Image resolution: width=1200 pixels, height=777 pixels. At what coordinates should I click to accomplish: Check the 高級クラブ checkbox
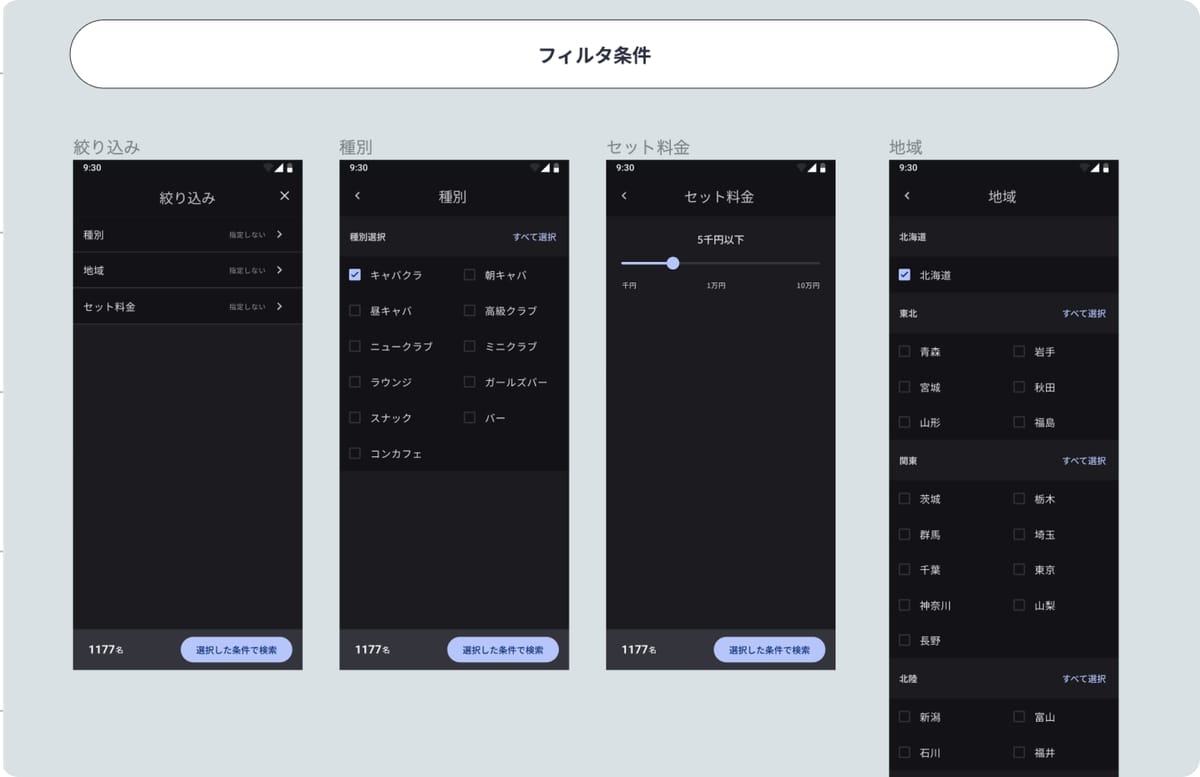click(x=469, y=311)
